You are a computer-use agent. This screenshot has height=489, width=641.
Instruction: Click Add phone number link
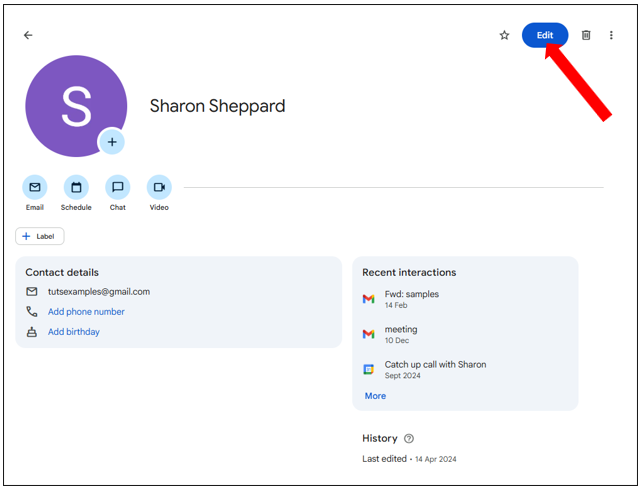[x=86, y=312]
